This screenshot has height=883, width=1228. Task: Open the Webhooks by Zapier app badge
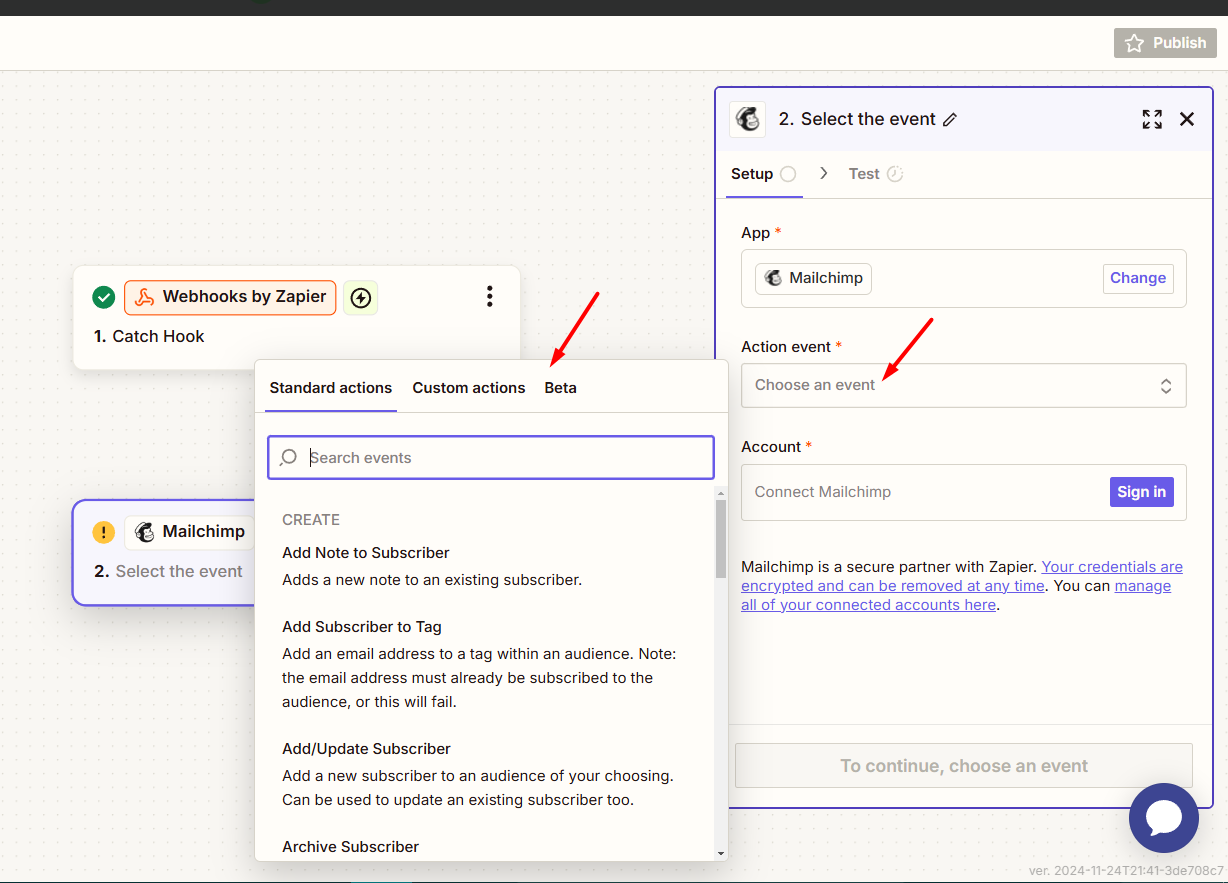pos(230,297)
